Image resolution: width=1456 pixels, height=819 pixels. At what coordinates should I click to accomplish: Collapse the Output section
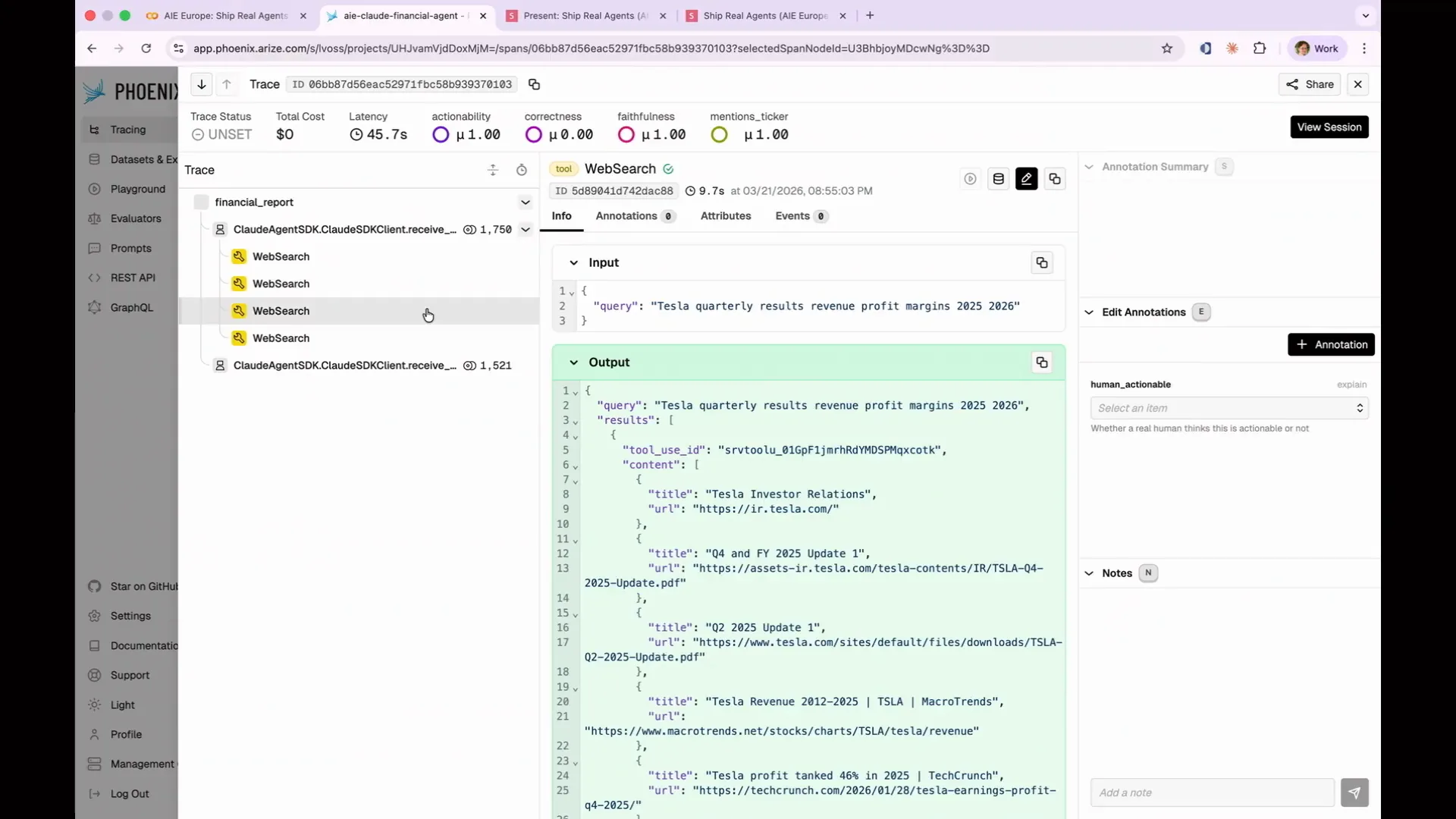574,362
